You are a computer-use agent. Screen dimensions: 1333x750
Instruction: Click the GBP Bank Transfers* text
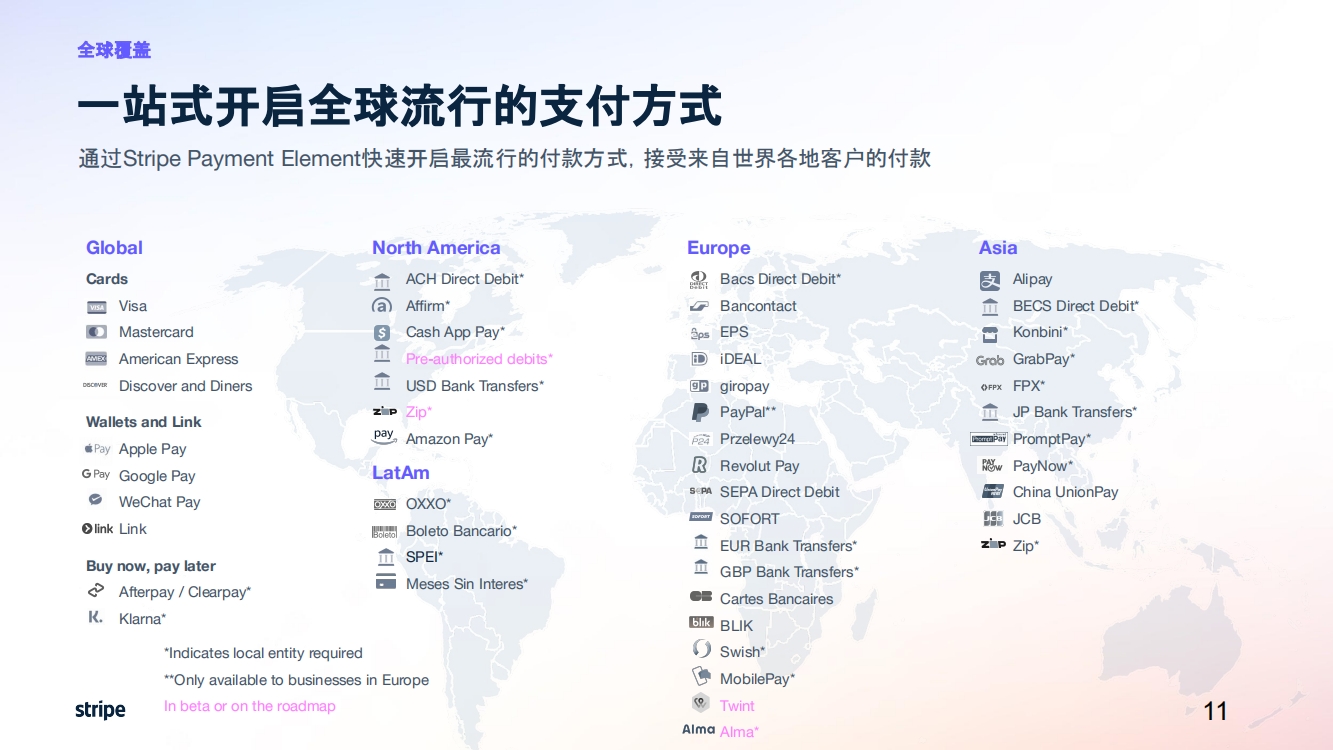[x=789, y=572]
